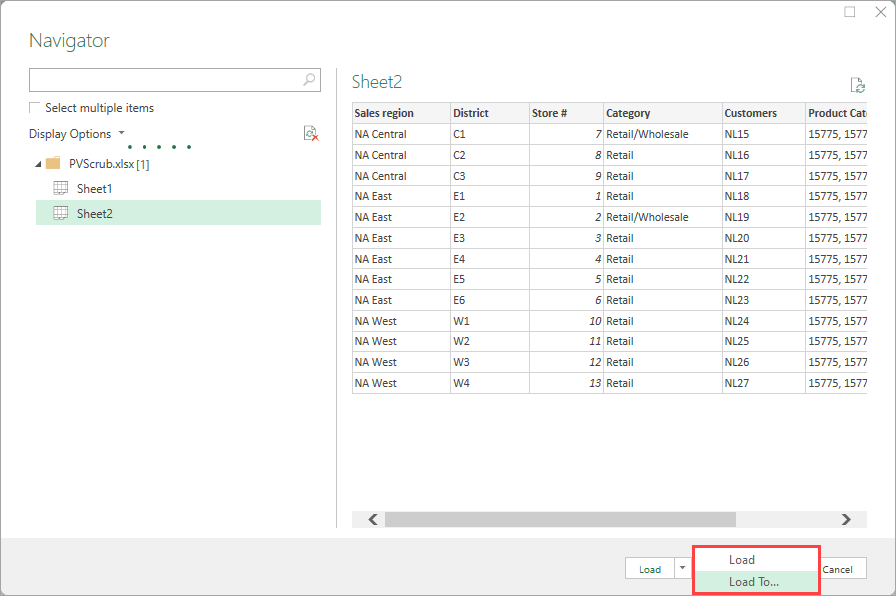Click the Retail/Wholesale cell in E2 row
The height and width of the screenshot is (596, 896).
663,217
